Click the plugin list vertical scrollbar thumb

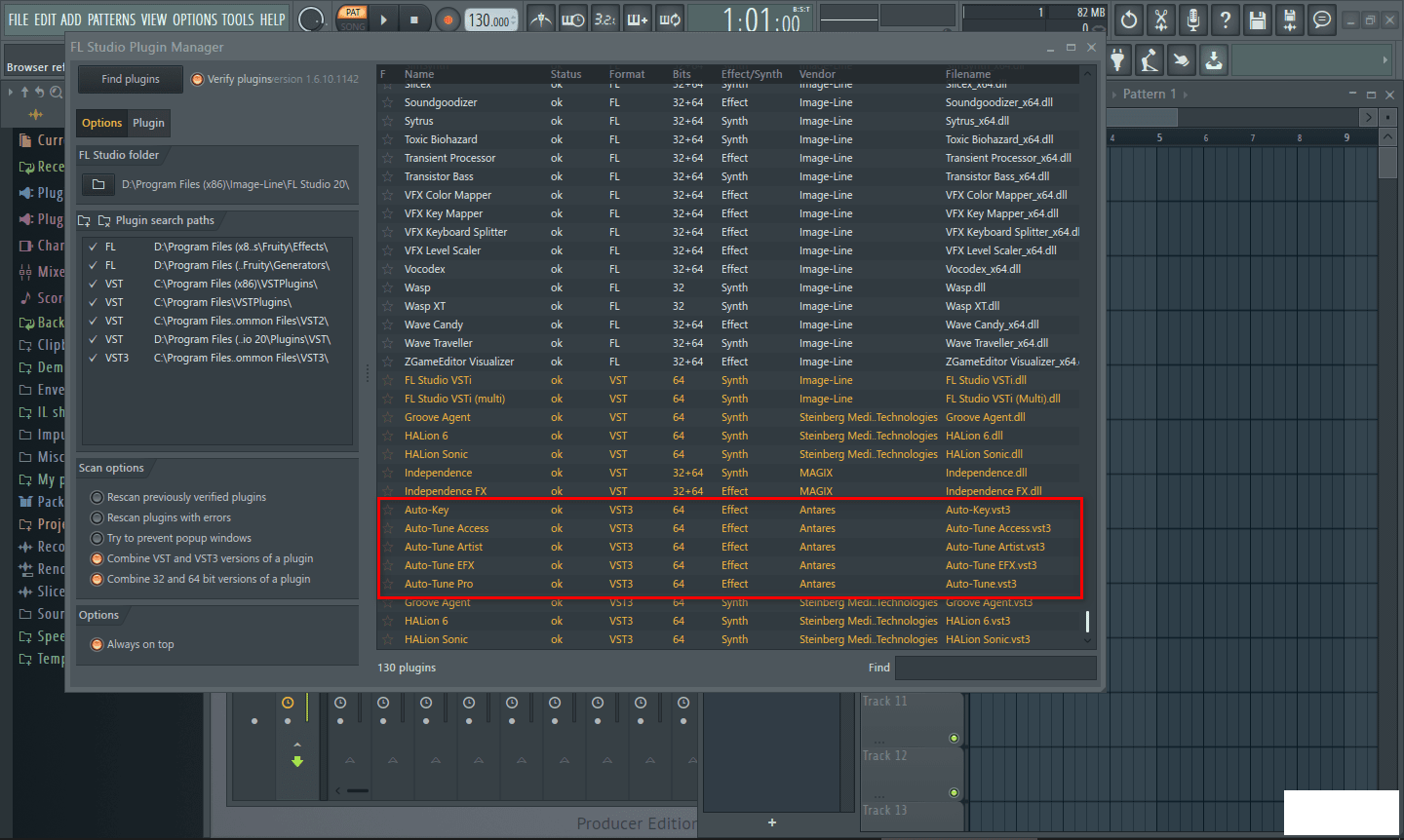(x=1087, y=621)
